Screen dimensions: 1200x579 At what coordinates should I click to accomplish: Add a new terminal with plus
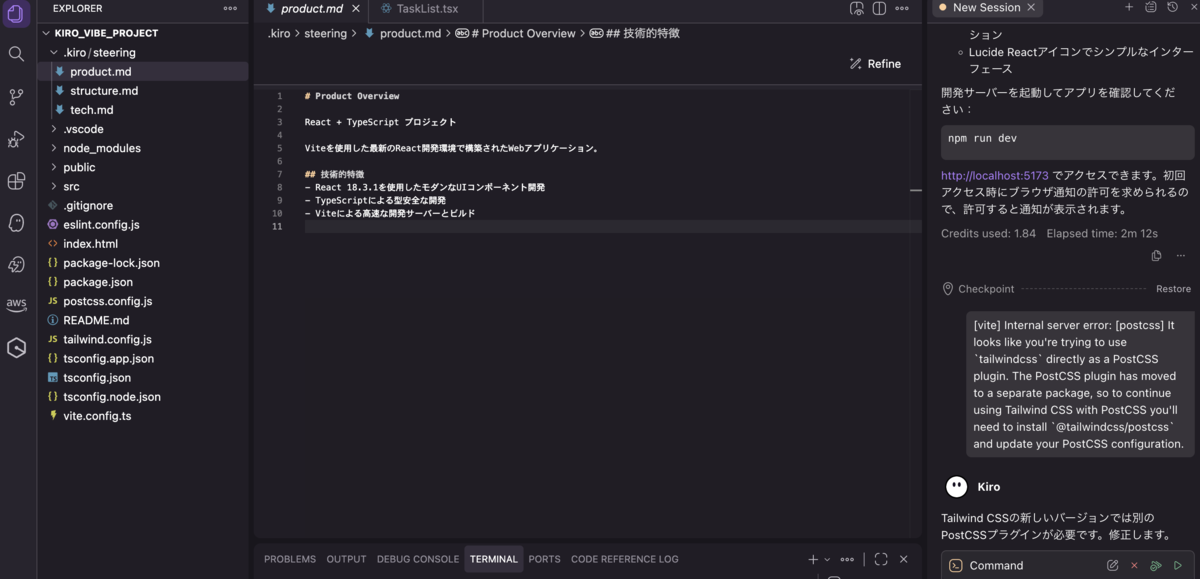[813, 559]
